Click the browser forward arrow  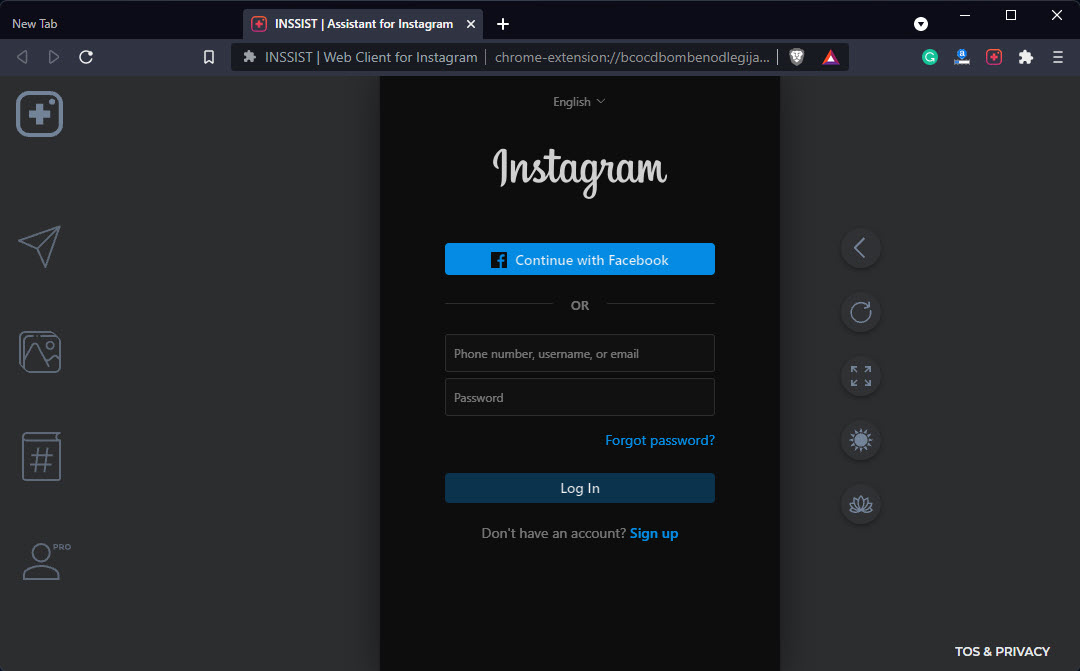(x=54, y=57)
